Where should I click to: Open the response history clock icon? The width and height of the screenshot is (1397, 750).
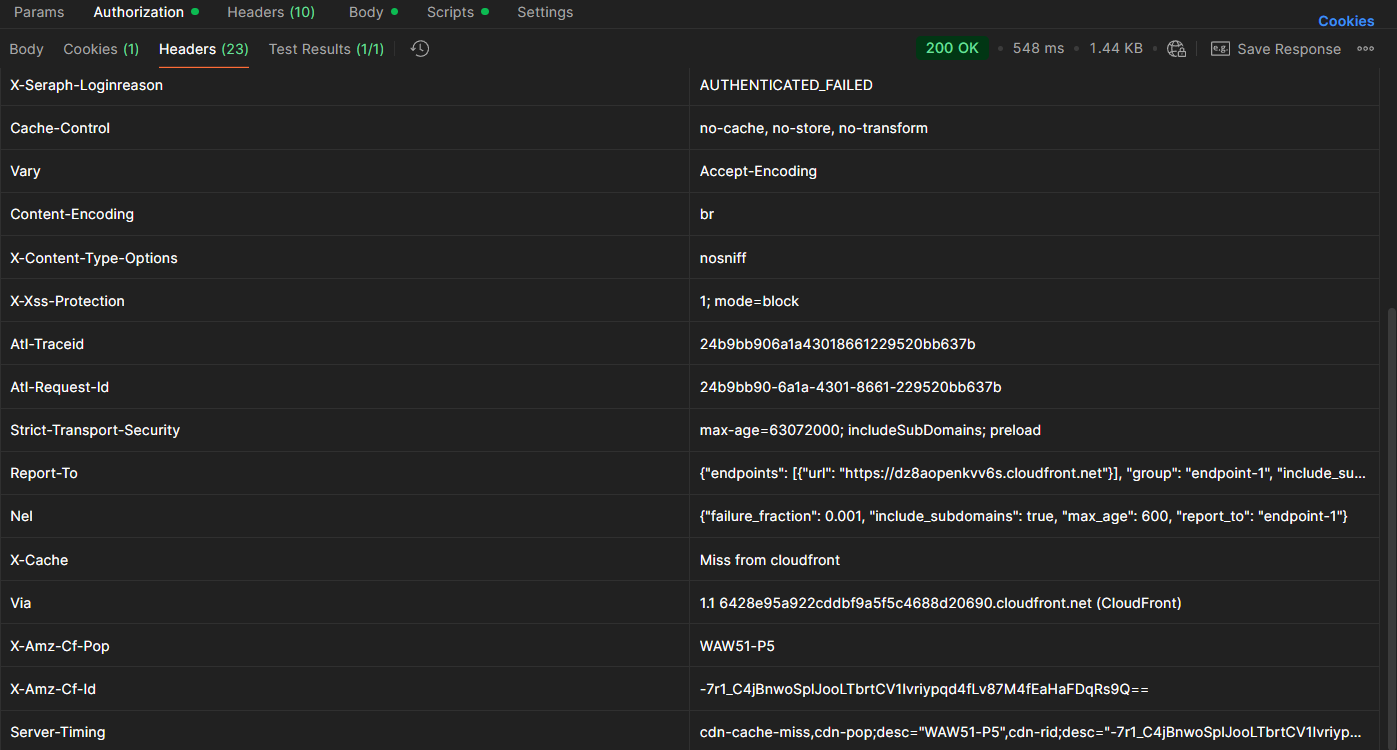(420, 49)
